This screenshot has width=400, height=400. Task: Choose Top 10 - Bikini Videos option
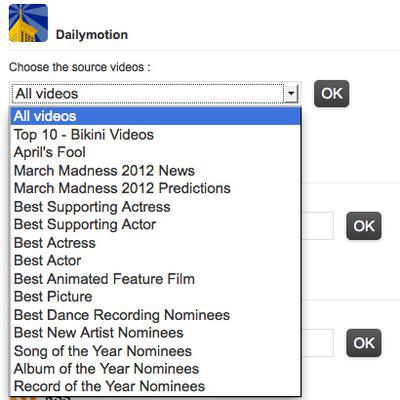click(x=156, y=134)
